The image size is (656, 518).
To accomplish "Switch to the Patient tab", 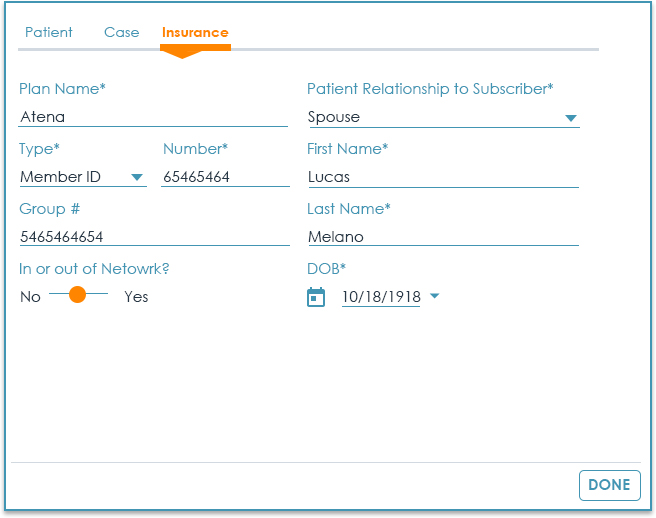I will click(49, 32).
